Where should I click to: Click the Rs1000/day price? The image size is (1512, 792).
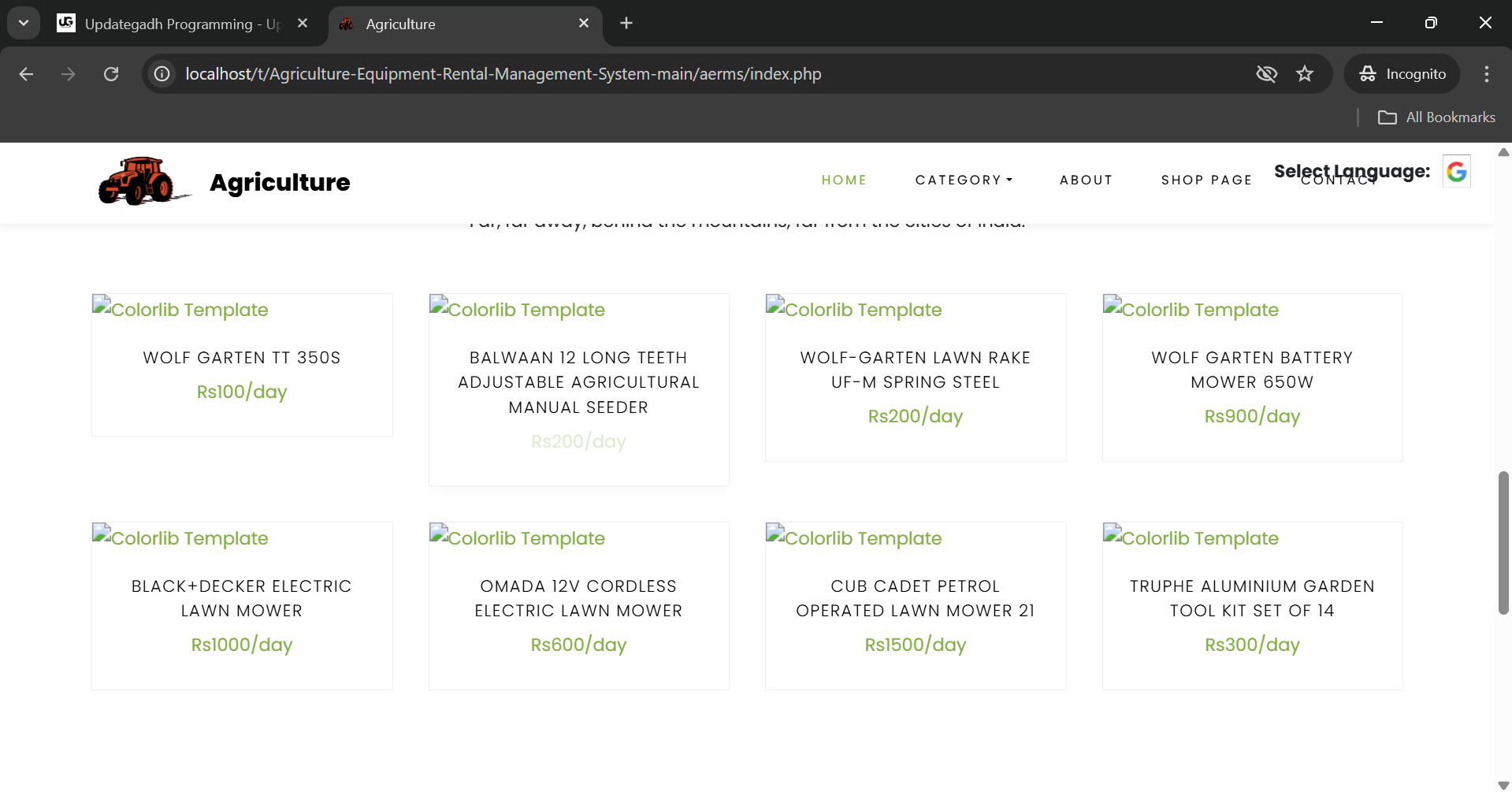[242, 645]
